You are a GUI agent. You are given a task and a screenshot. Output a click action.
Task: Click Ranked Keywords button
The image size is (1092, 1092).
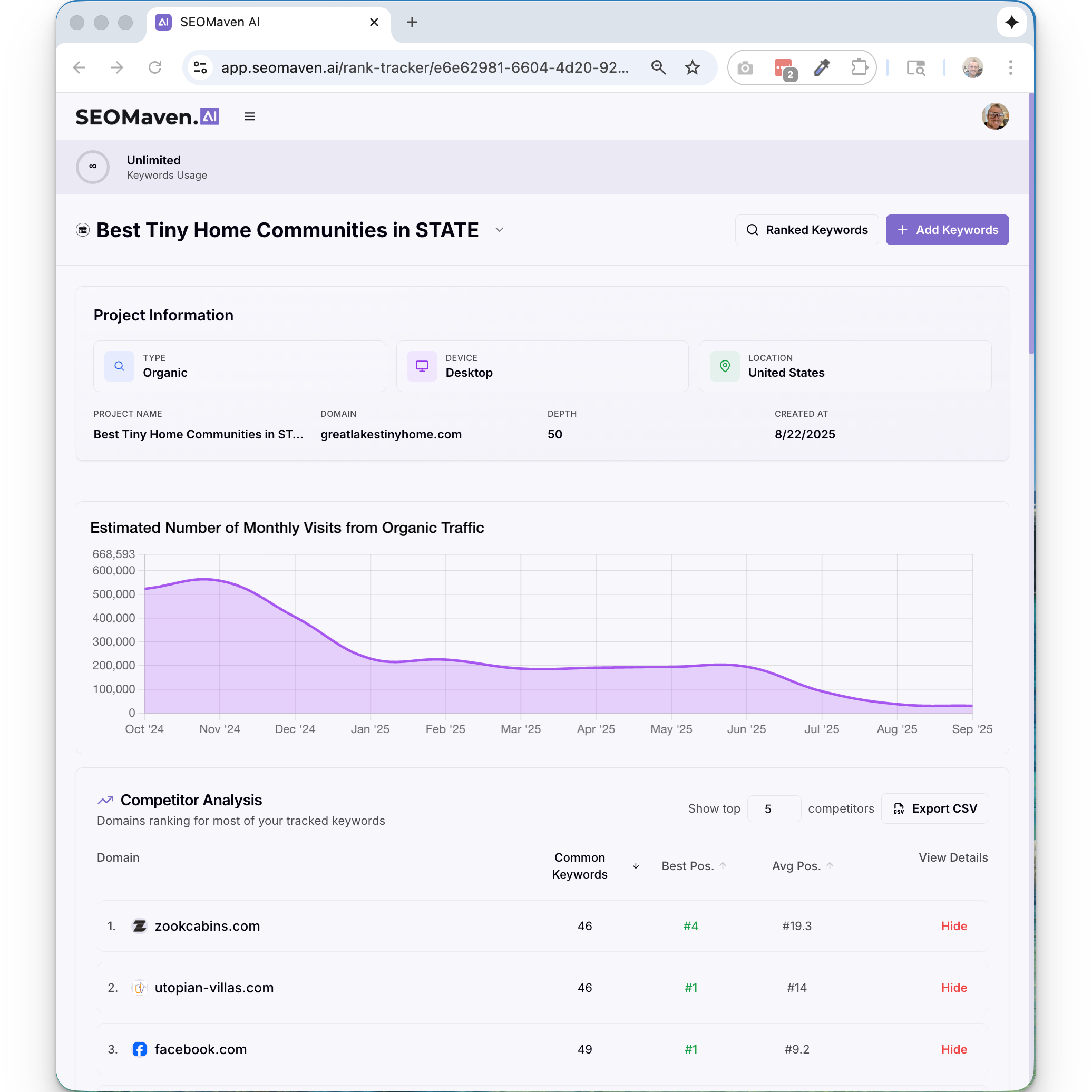coord(806,230)
